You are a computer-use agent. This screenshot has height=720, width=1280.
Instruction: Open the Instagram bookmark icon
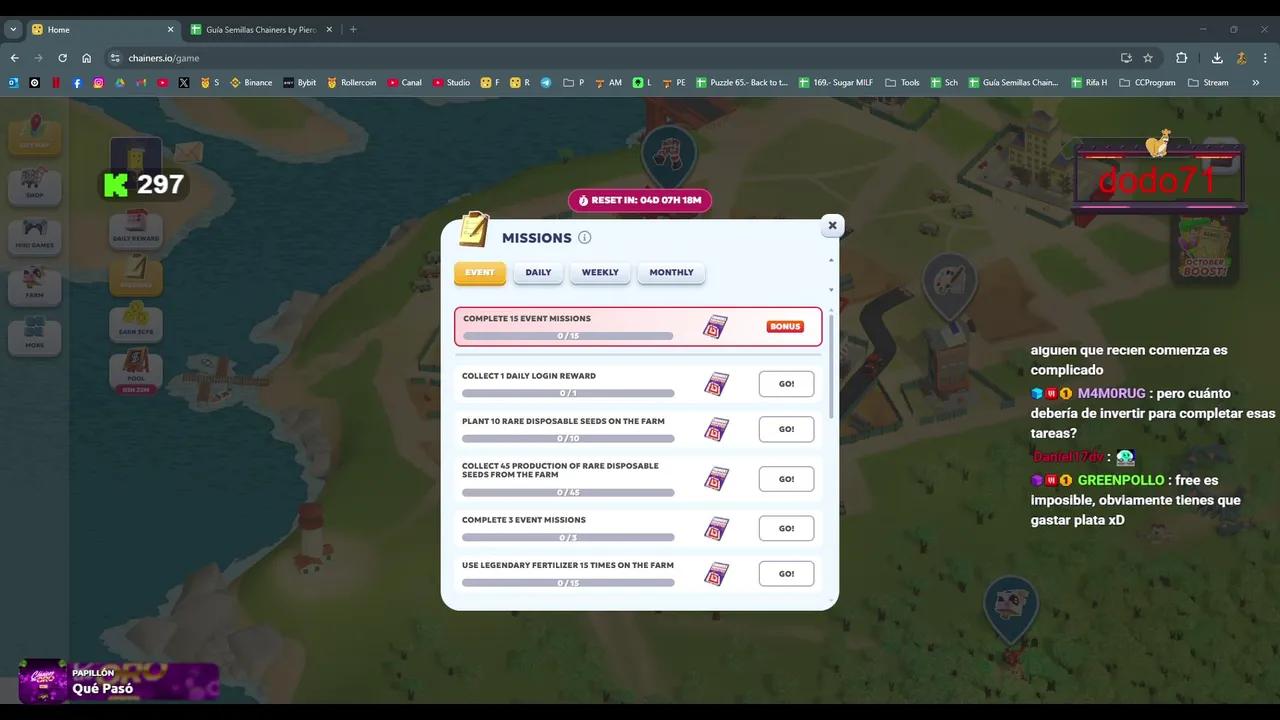(98, 83)
